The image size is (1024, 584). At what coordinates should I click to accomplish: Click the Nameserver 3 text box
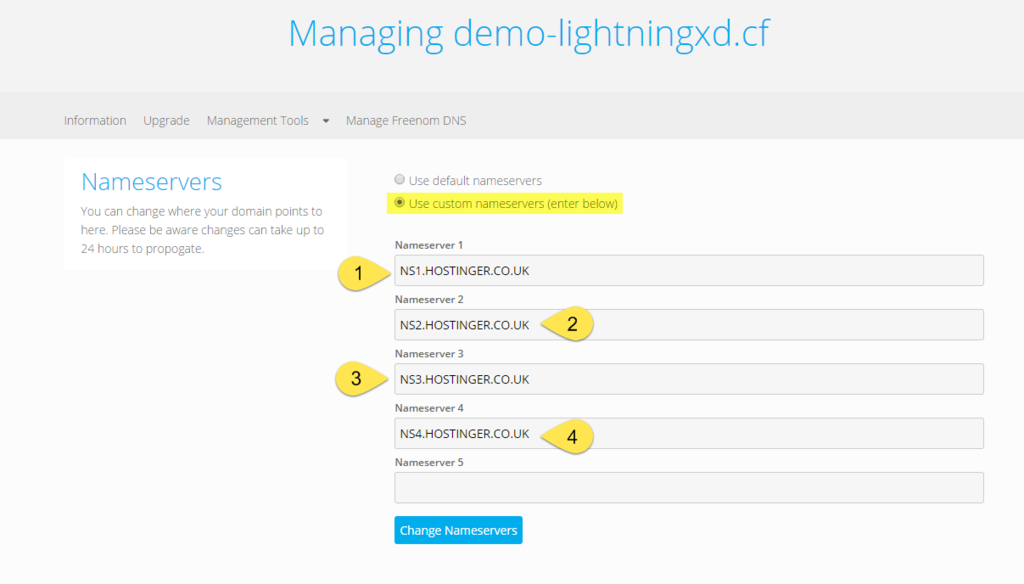689,379
